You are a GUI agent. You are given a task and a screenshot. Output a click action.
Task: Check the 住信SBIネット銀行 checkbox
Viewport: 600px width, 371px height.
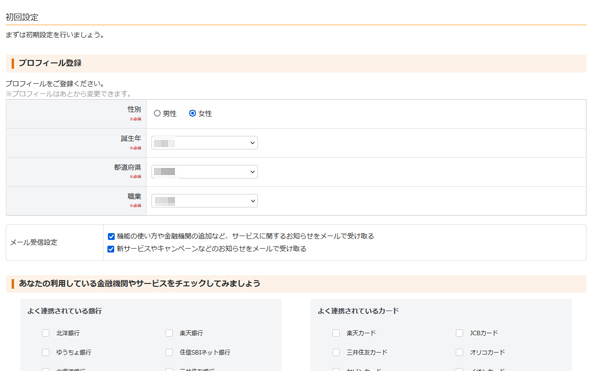[169, 352]
